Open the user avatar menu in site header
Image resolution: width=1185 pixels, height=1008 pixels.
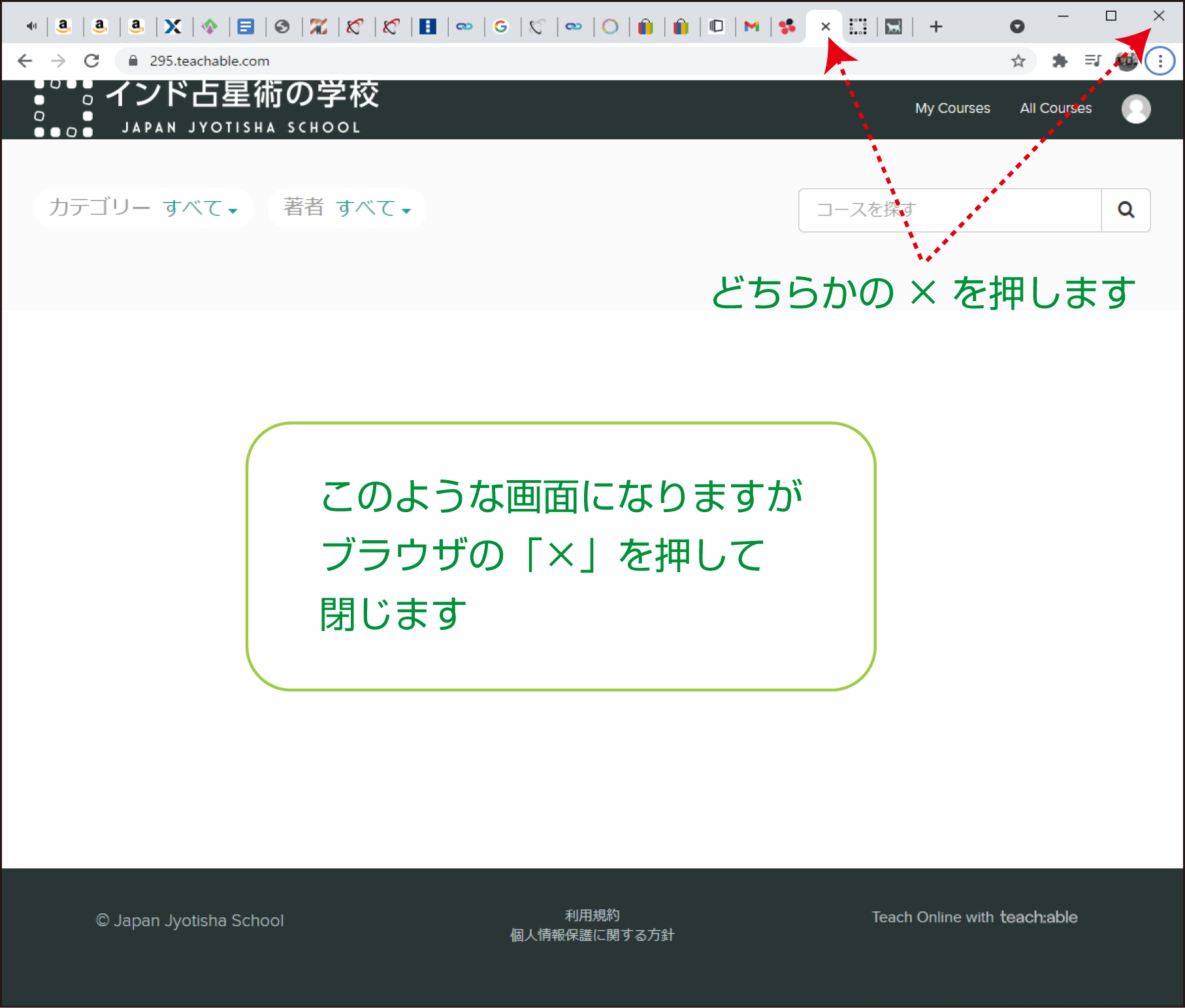coord(1136,108)
